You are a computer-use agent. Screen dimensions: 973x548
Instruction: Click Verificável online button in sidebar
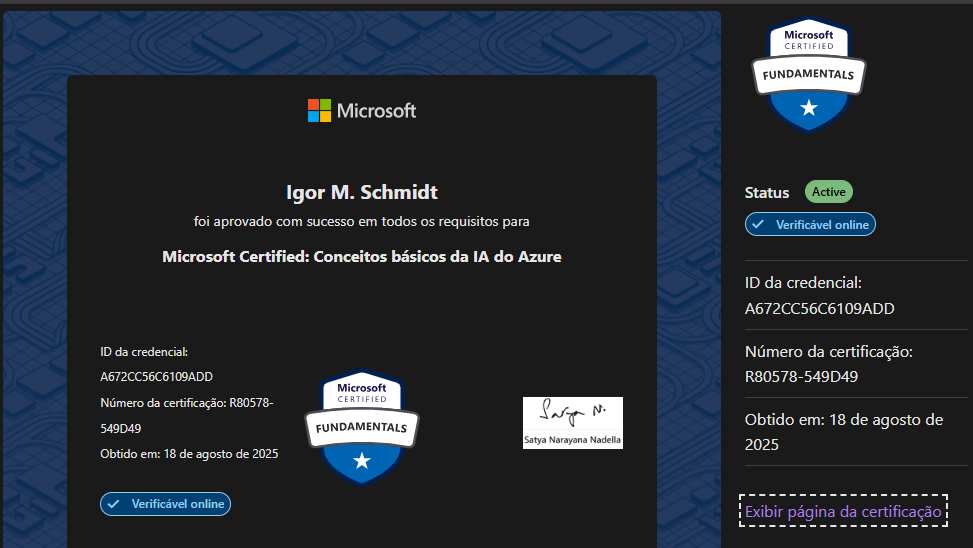point(810,224)
